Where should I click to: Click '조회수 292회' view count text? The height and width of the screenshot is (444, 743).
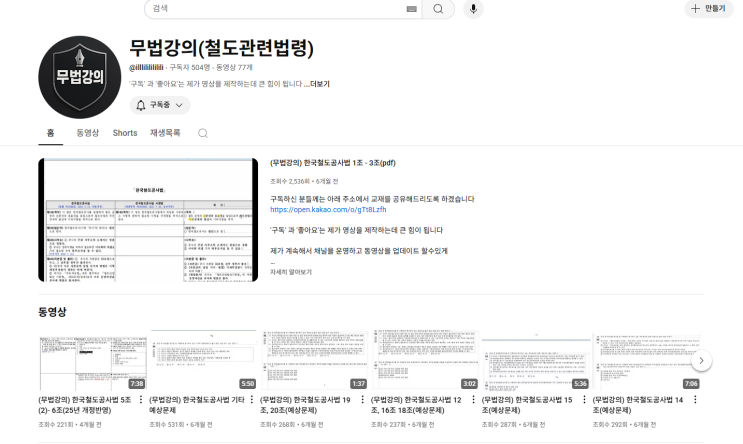tap(610, 425)
